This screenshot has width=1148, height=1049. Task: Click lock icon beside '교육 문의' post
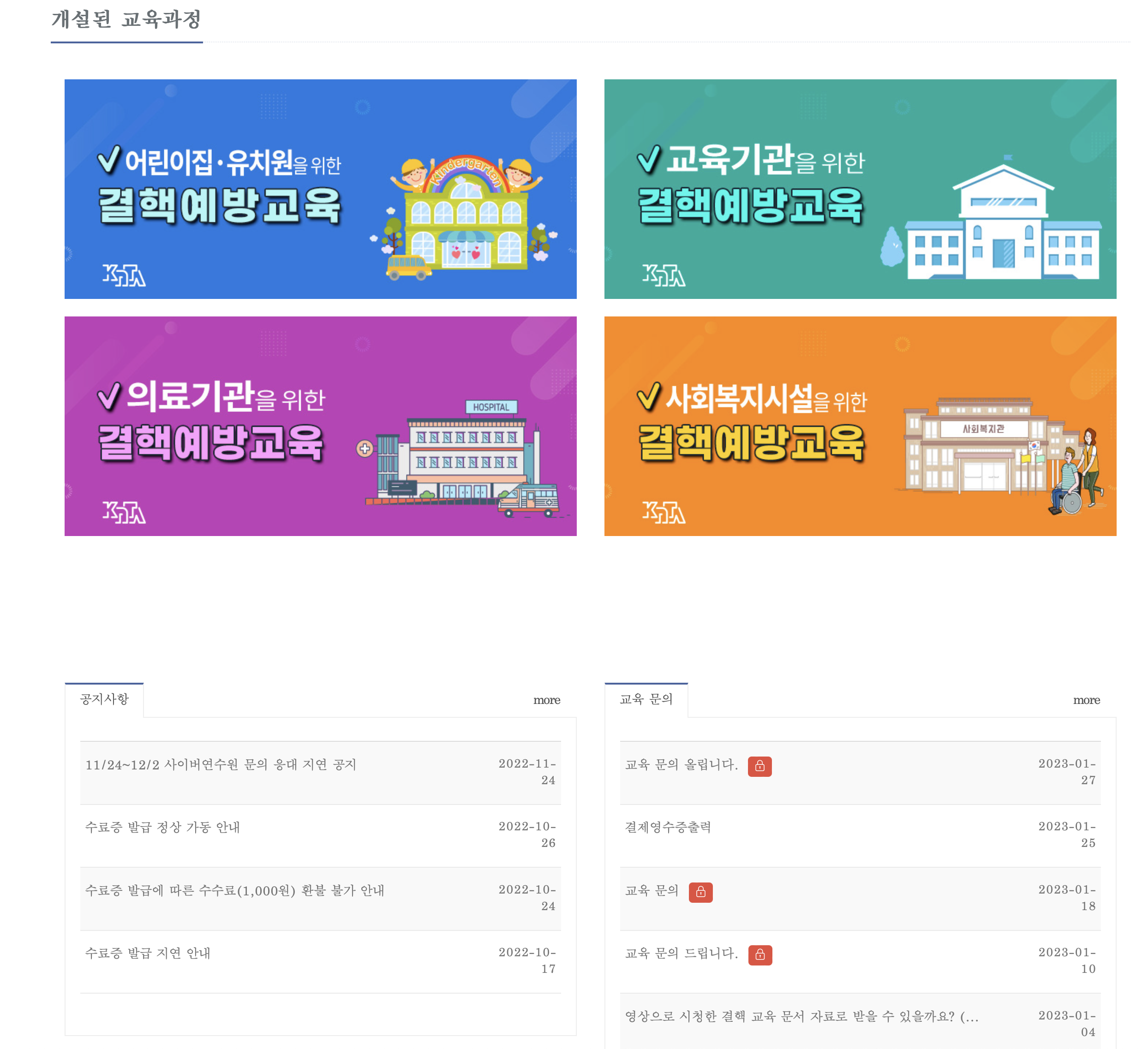point(700,892)
